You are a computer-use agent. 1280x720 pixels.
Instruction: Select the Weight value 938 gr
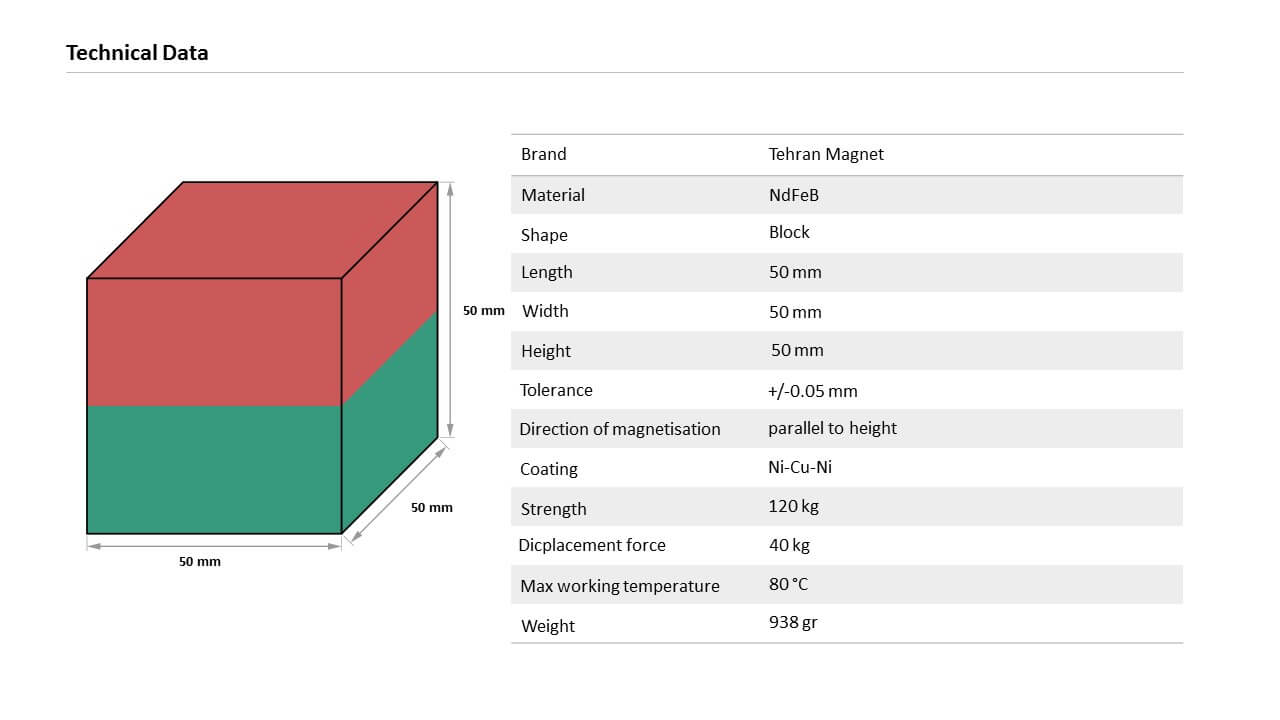[x=794, y=622]
